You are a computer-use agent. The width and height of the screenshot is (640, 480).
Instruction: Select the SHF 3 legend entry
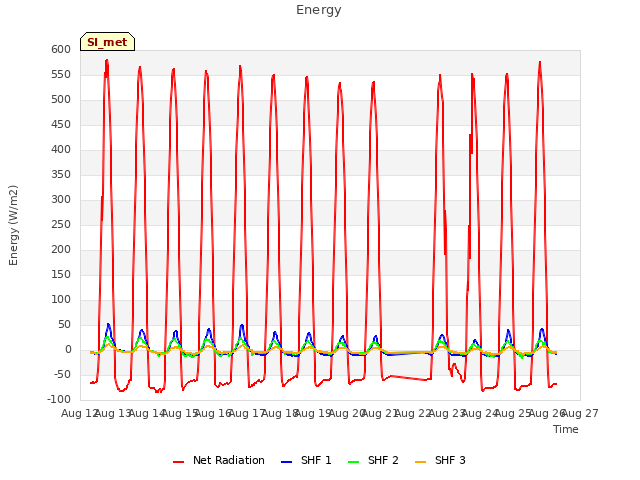point(440,460)
